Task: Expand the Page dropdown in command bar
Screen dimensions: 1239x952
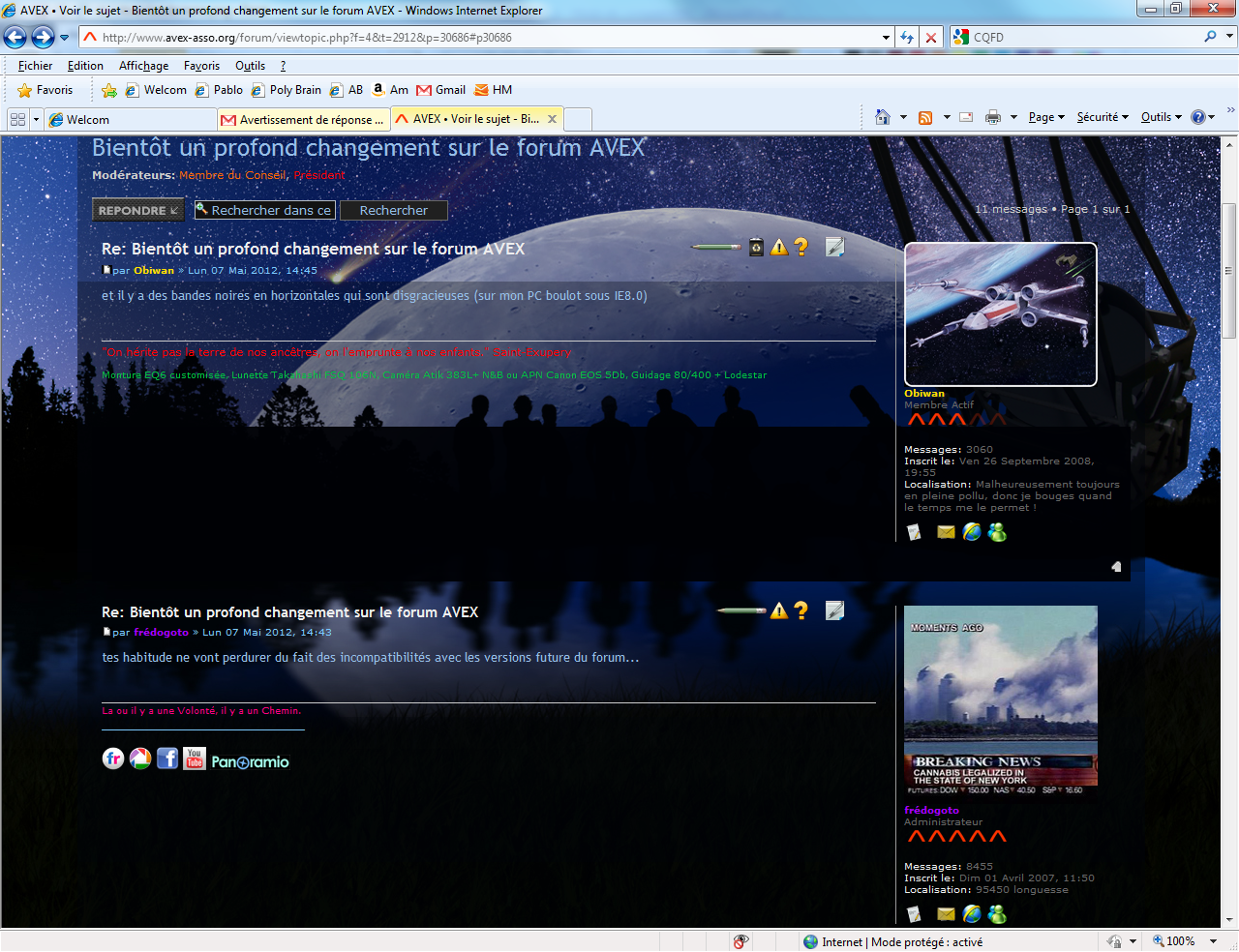Action: [1046, 117]
